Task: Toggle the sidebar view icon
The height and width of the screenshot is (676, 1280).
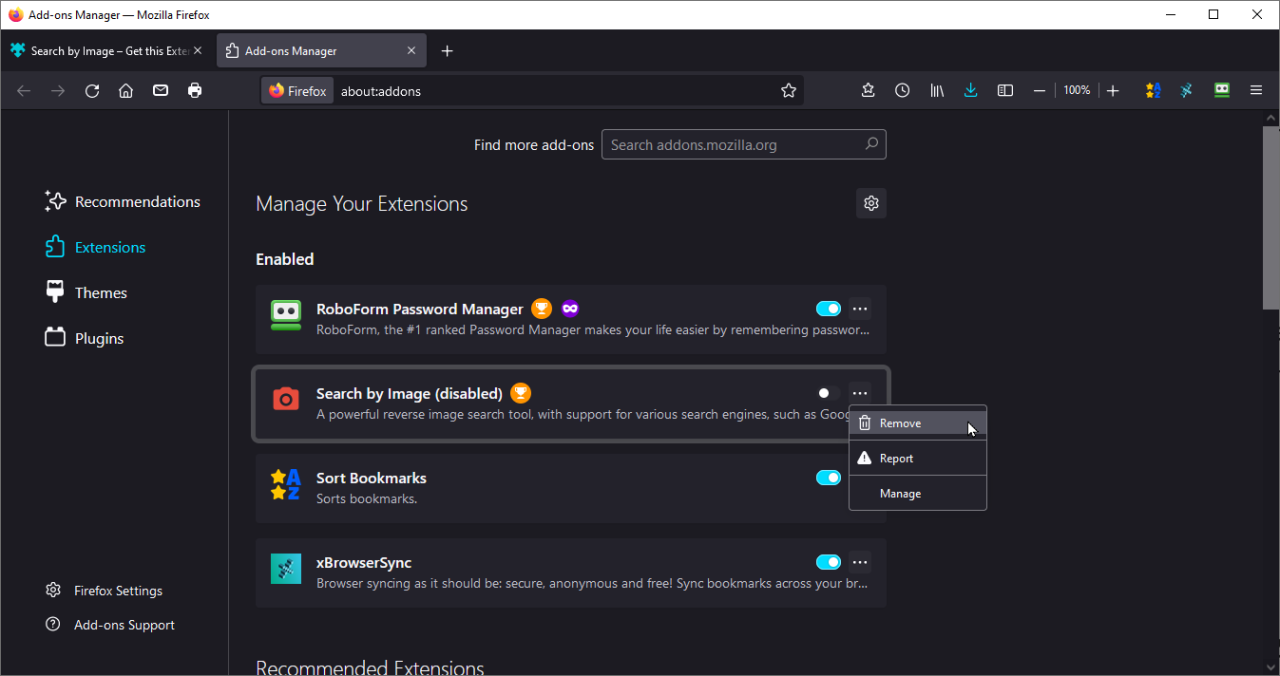Action: (x=1005, y=90)
